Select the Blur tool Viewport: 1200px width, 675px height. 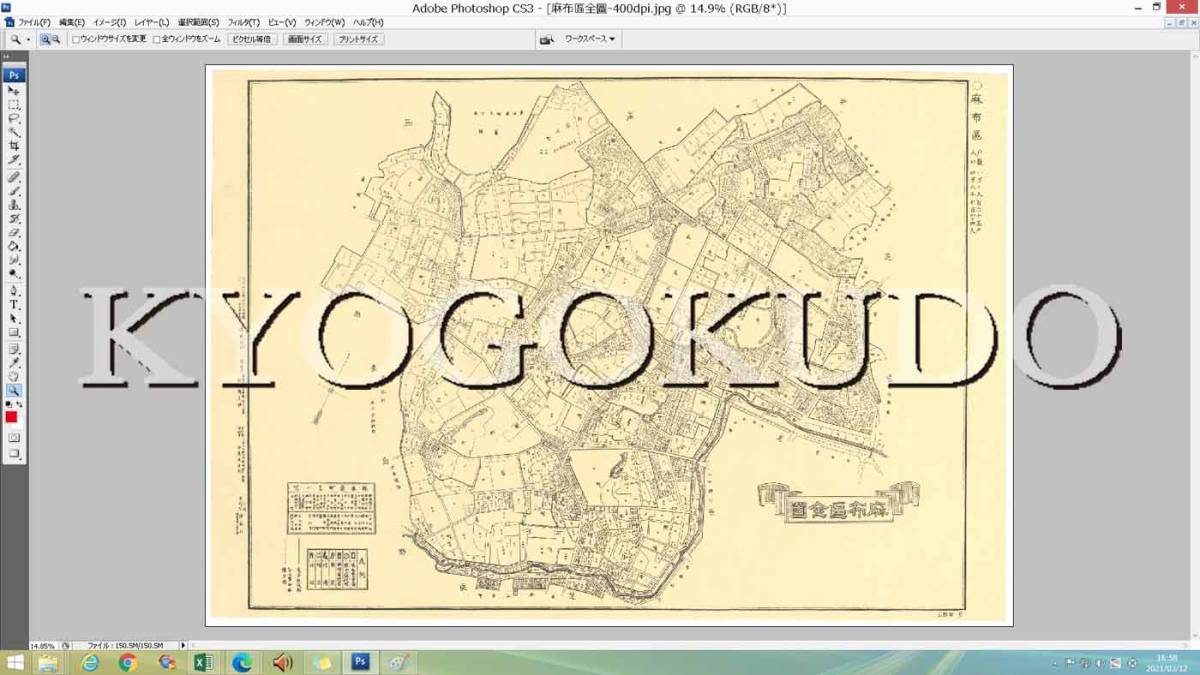[x=14, y=260]
